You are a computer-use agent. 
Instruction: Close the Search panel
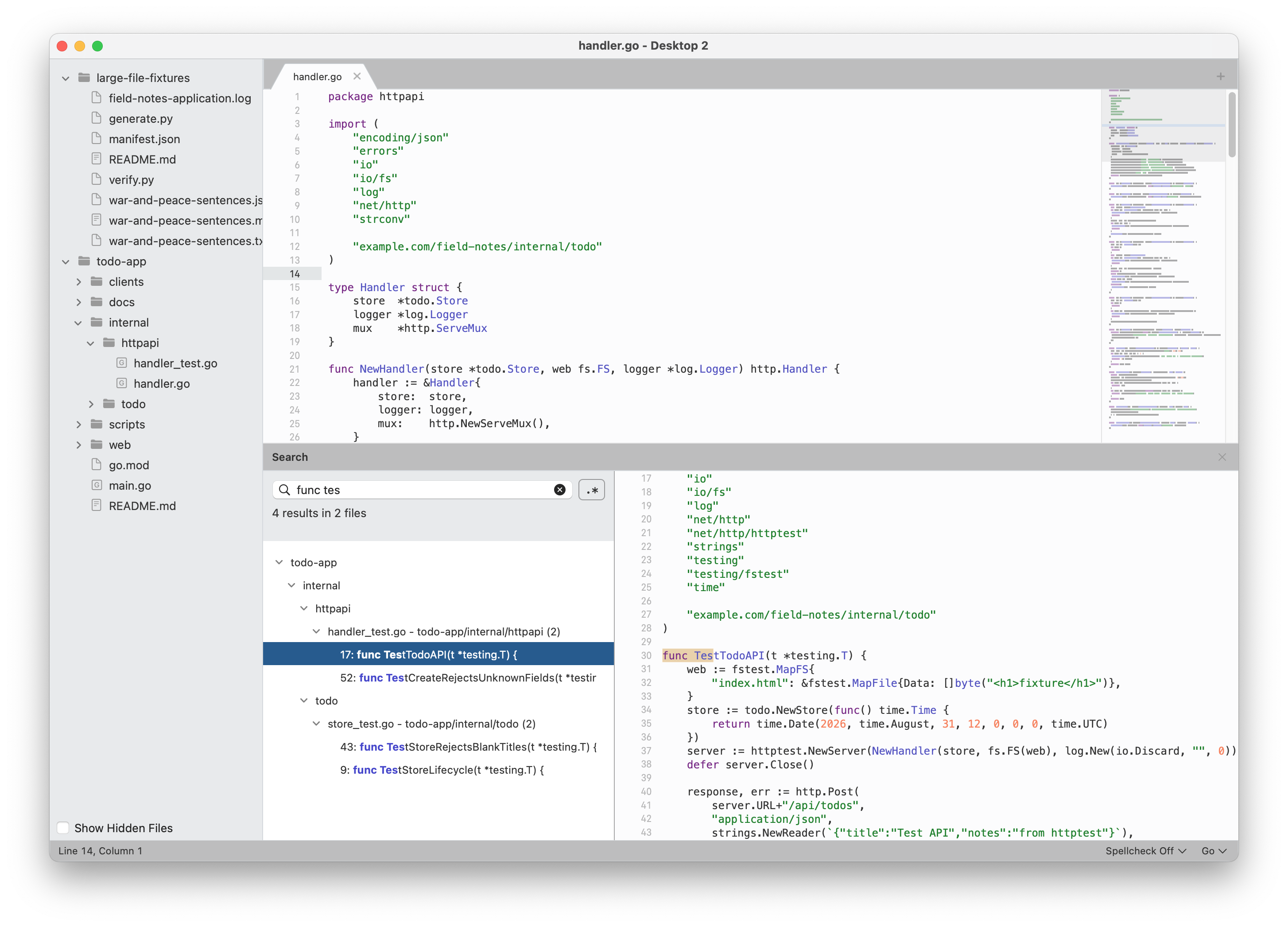click(1222, 457)
